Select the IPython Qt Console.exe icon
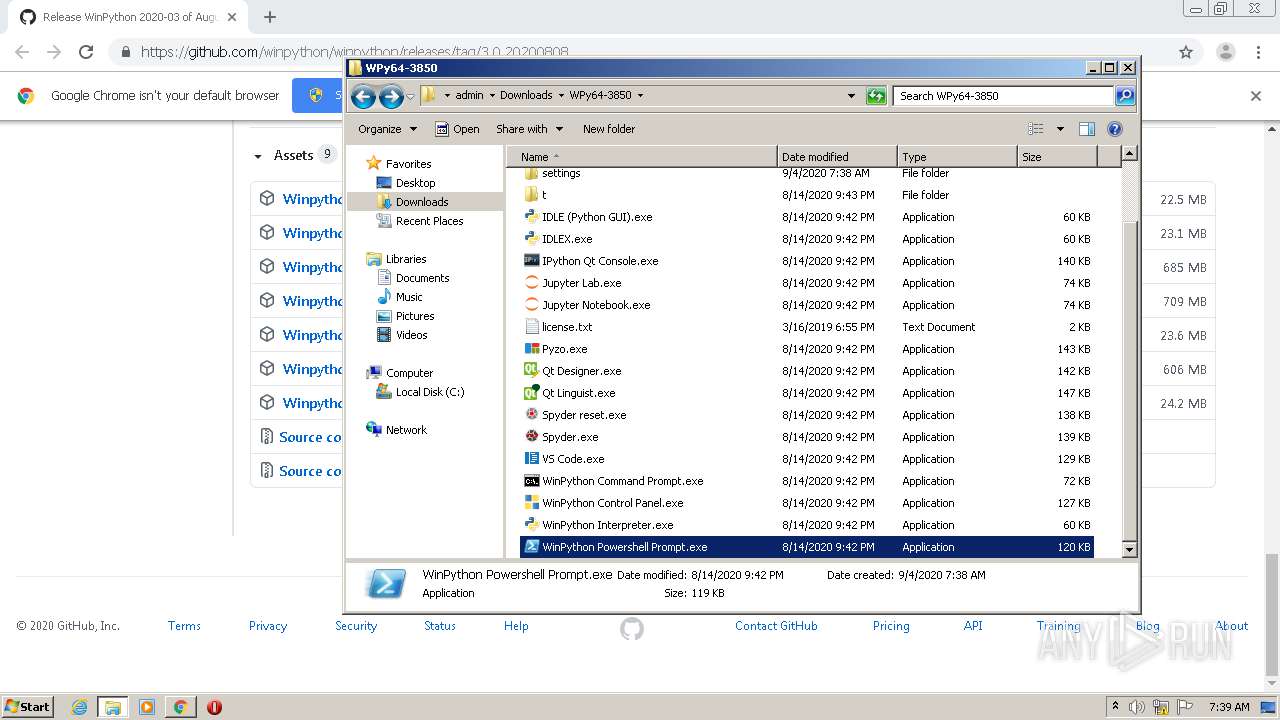 [532, 261]
